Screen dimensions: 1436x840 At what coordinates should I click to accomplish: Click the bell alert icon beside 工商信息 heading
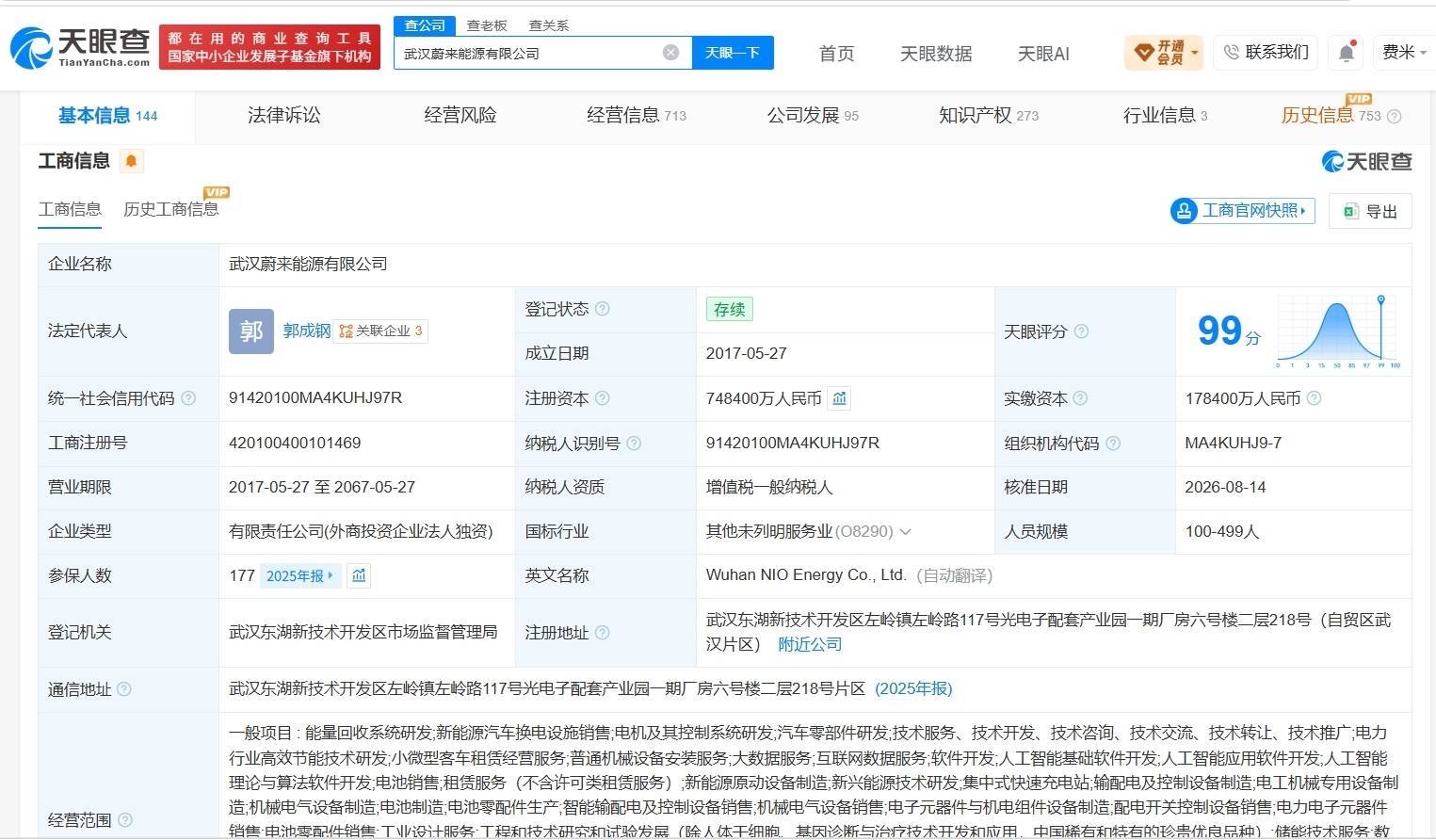pos(131,161)
